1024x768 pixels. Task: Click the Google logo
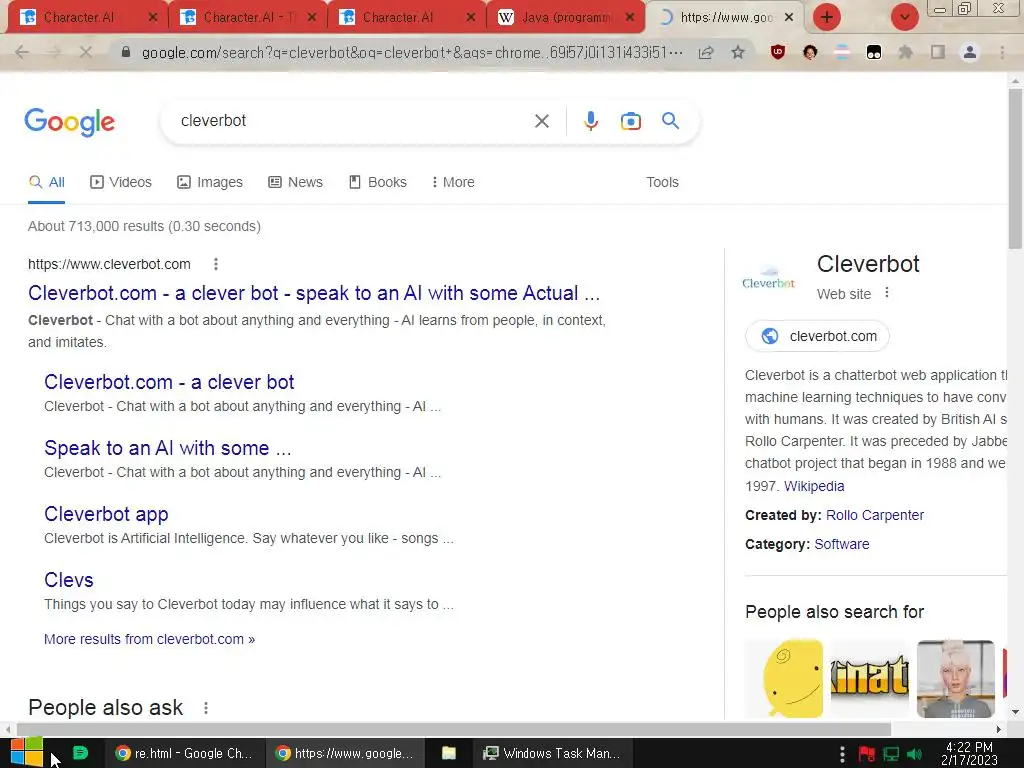tap(69, 122)
